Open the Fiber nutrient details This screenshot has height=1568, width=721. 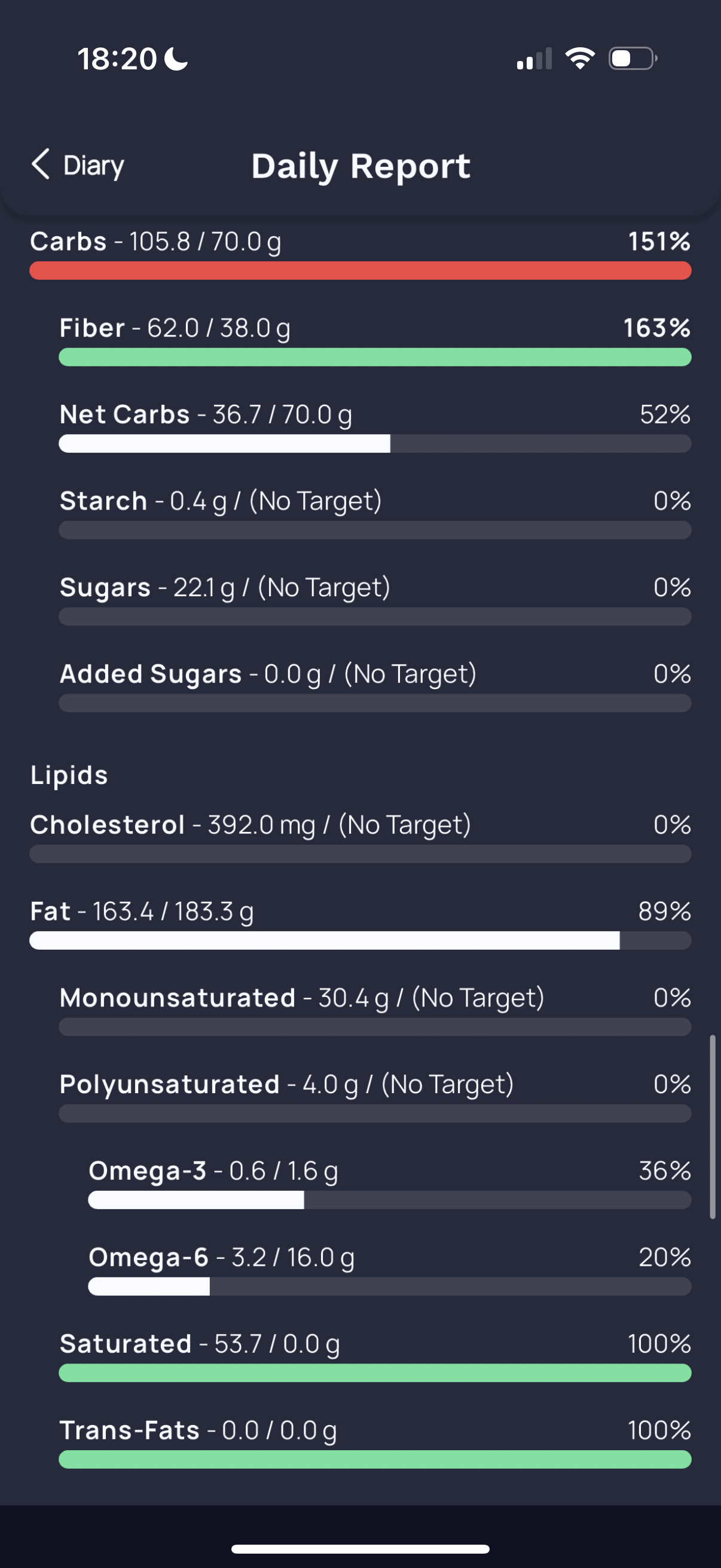[375, 340]
